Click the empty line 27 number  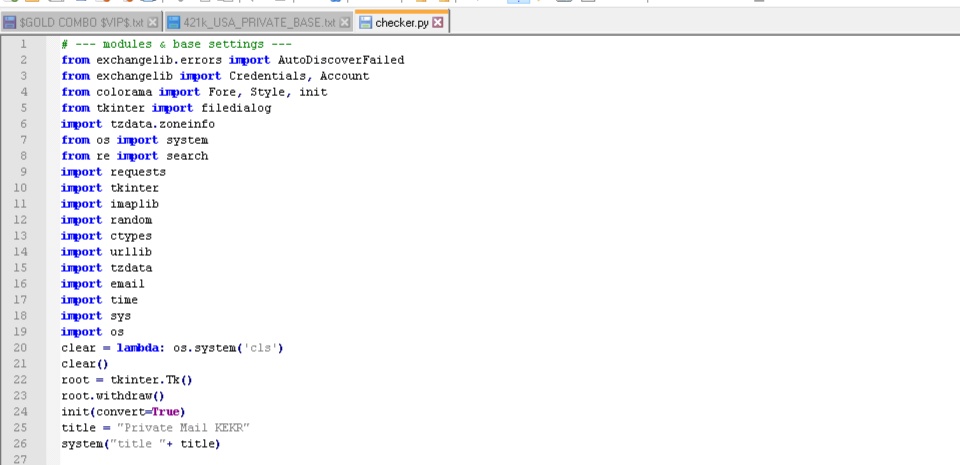point(24,459)
